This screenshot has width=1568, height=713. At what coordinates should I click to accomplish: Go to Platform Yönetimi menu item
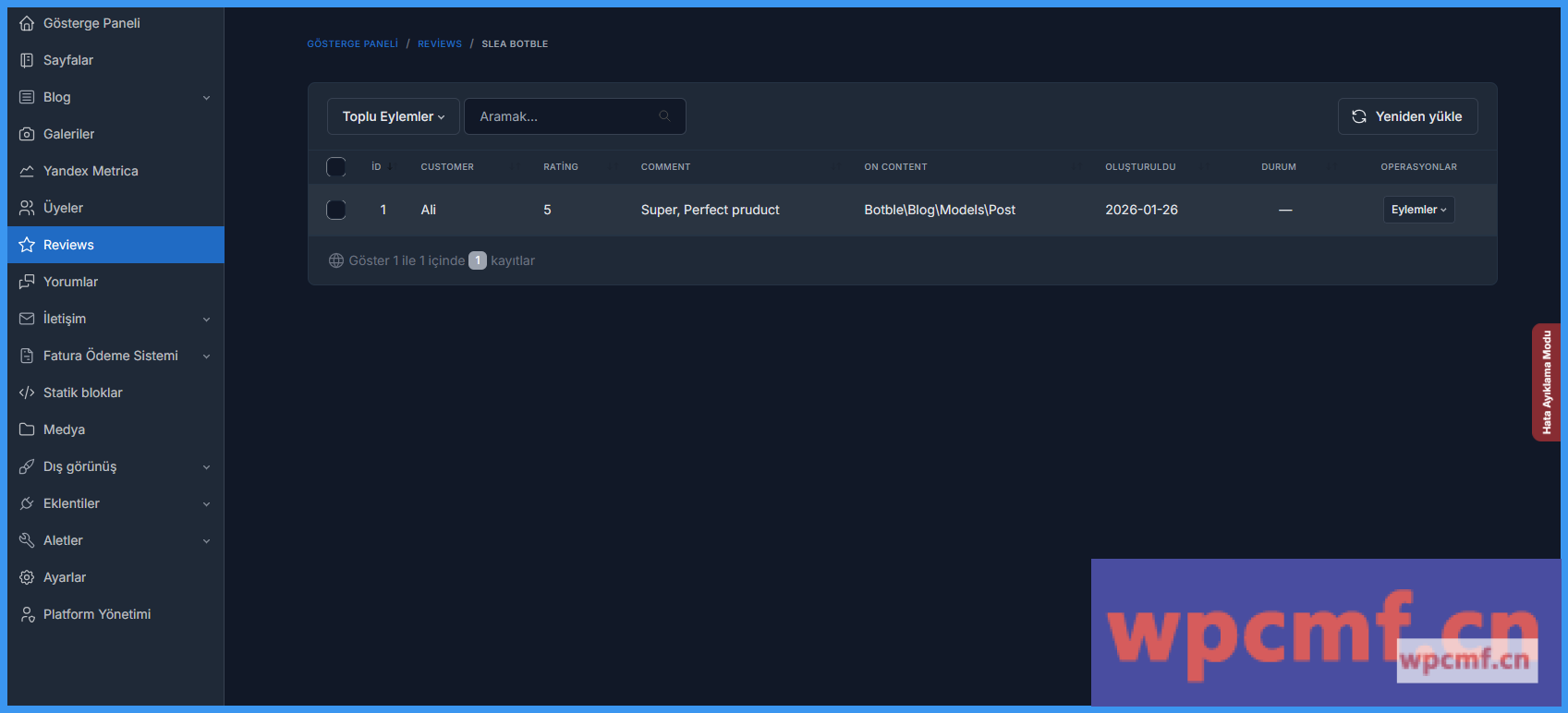coord(96,614)
